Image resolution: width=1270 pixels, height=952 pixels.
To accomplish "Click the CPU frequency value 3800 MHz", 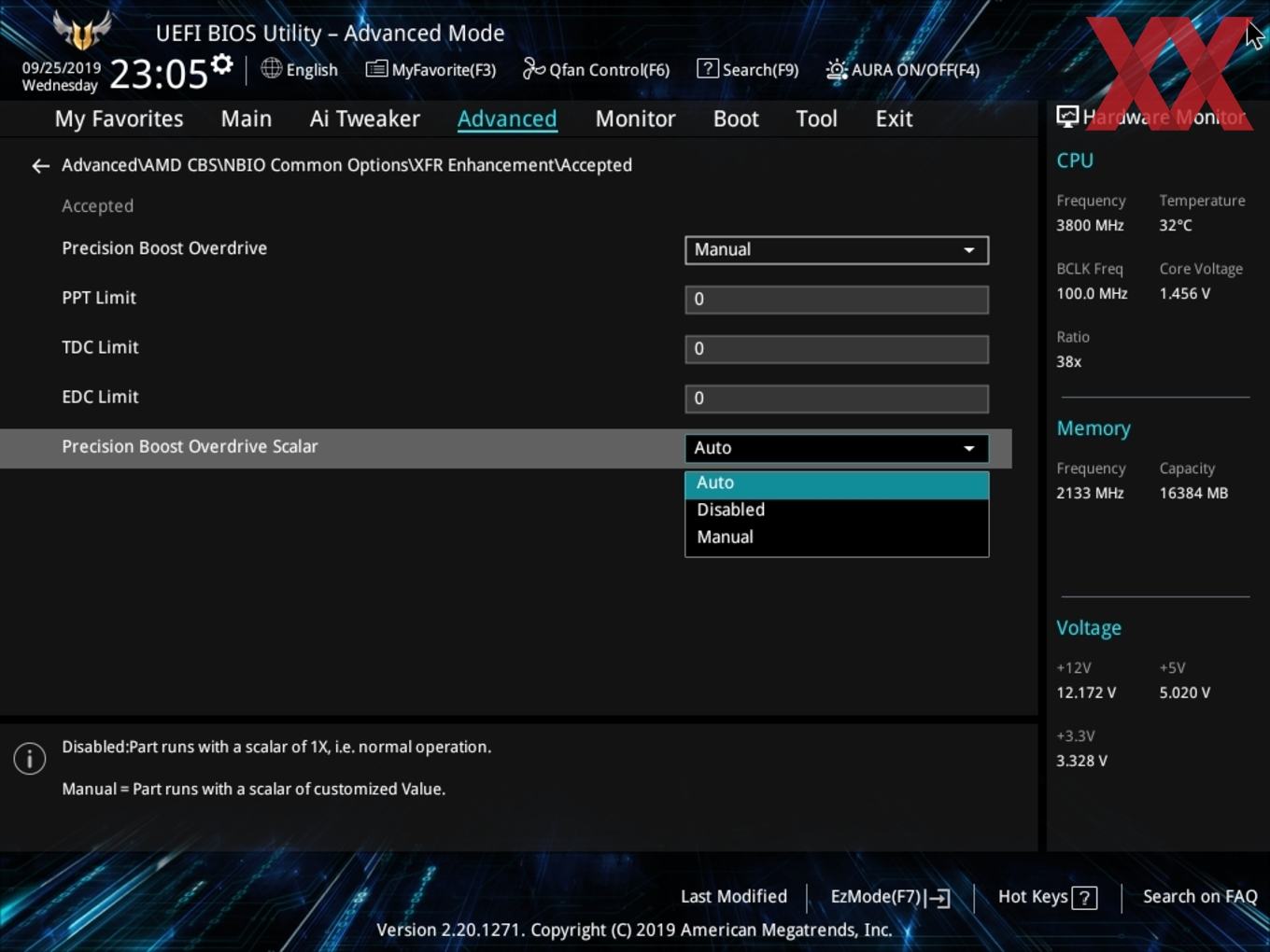I will tap(1090, 226).
